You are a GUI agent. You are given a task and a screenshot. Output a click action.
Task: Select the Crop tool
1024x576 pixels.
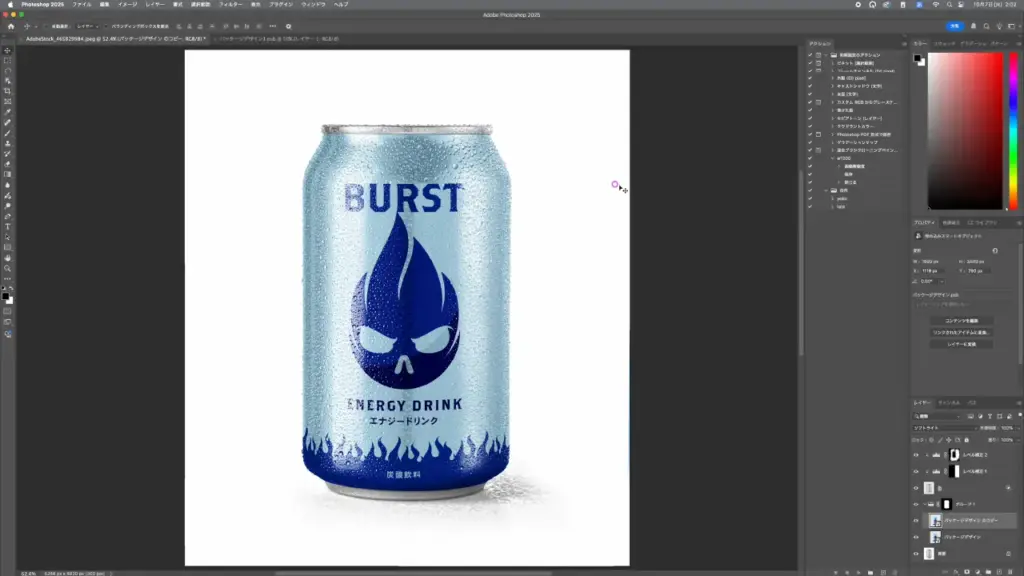pyautogui.click(x=7, y=91)
